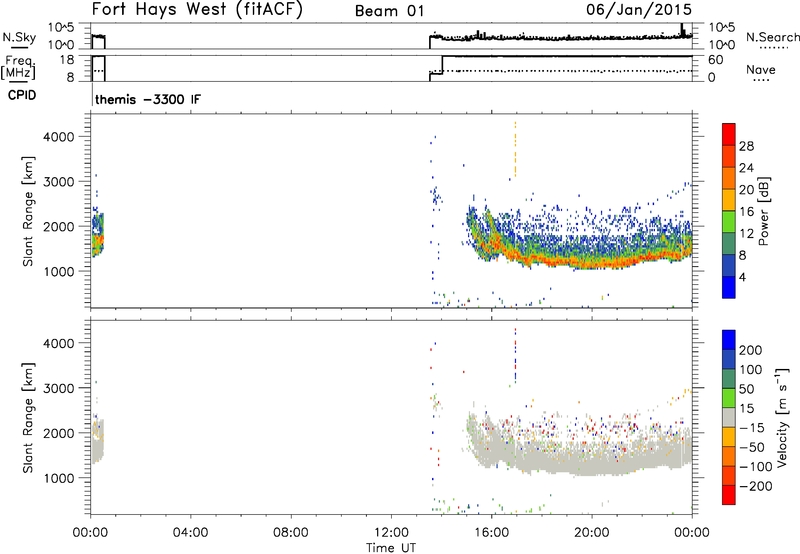Click the yellow vertical streak near 17:00 in power panel
The image size is (800, 554).
point(515,149)
